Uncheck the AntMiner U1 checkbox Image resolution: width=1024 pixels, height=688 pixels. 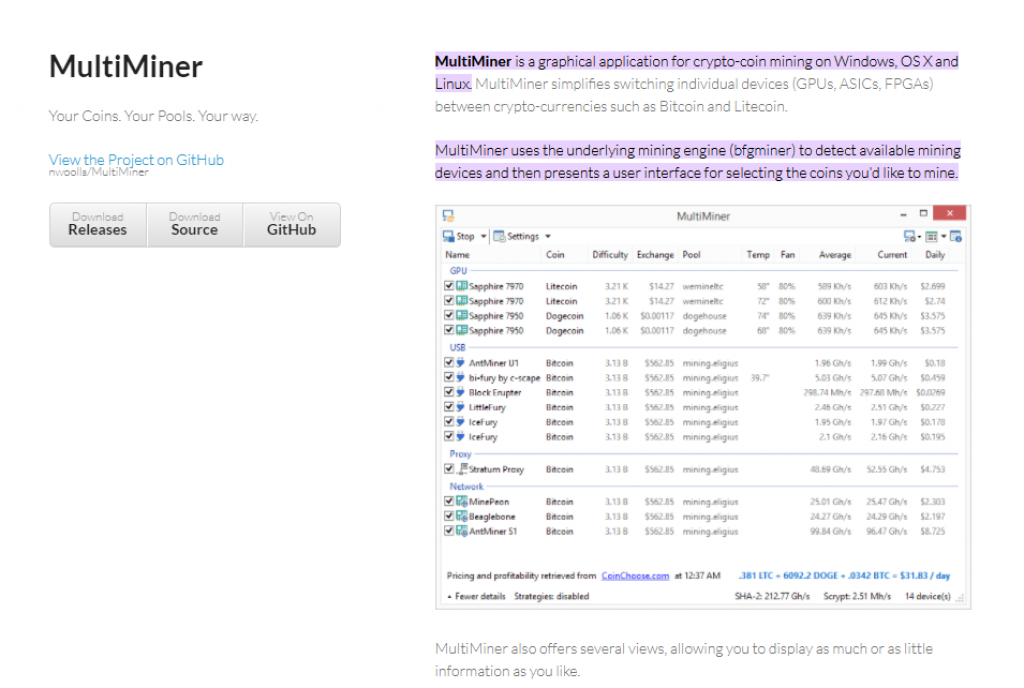449,362
